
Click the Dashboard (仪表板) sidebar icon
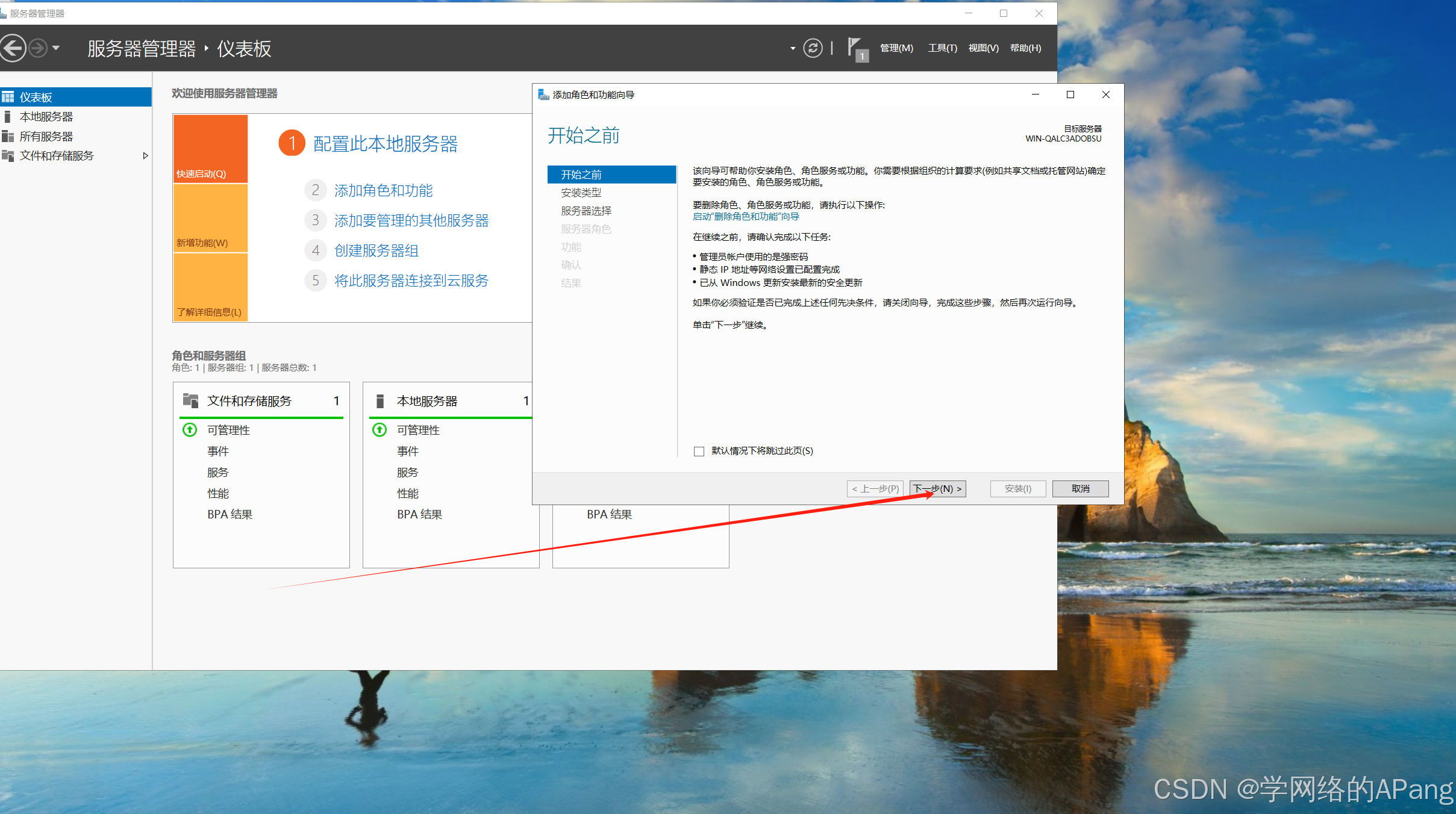tap(8, 97)
